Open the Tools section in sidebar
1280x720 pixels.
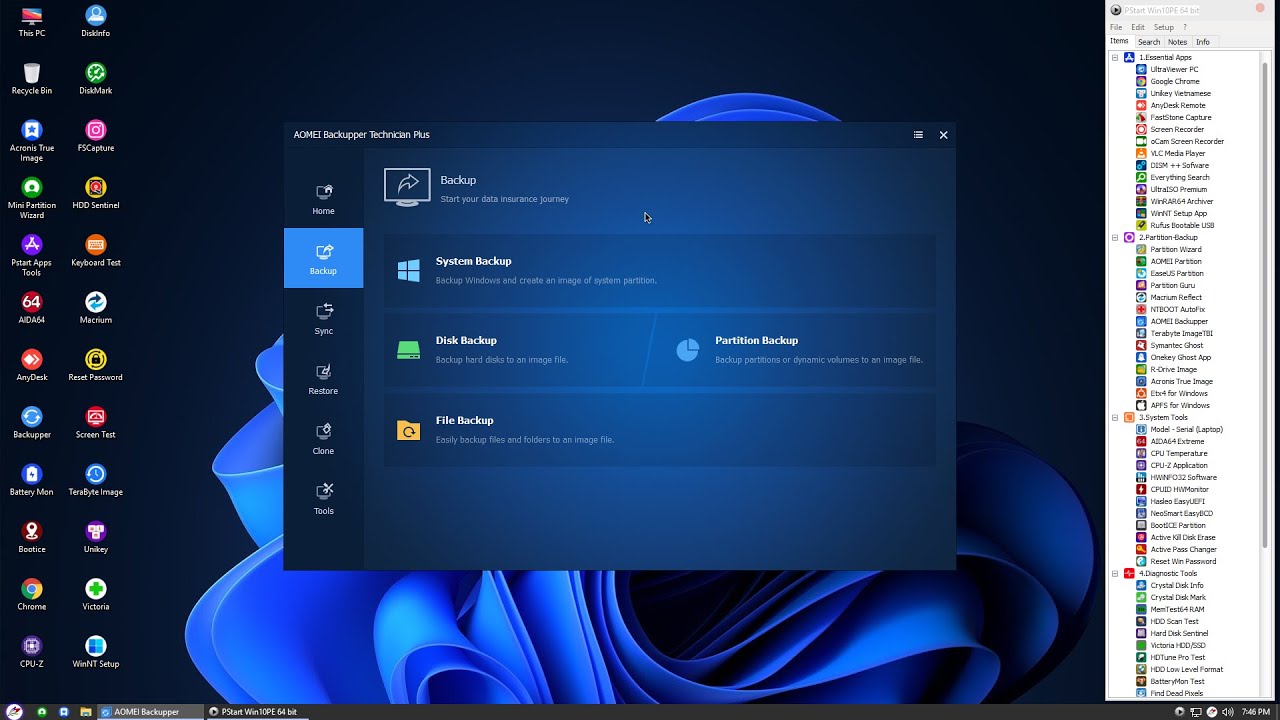click(323, 499)
